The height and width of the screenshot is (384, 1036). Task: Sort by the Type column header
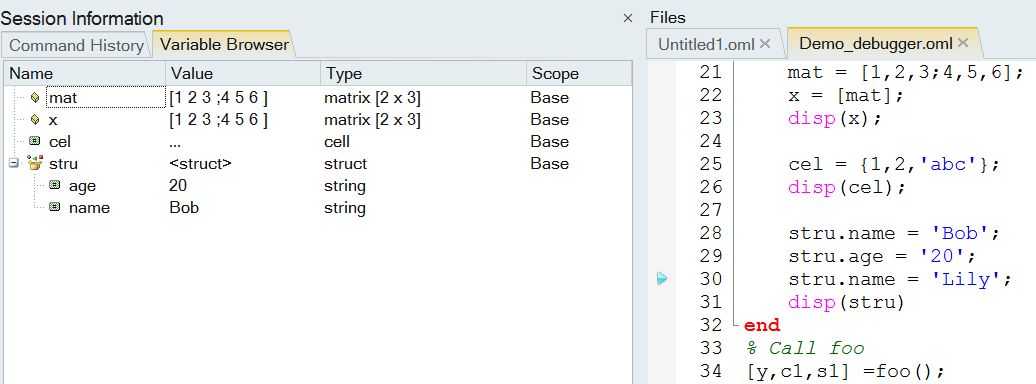point(424,73)
